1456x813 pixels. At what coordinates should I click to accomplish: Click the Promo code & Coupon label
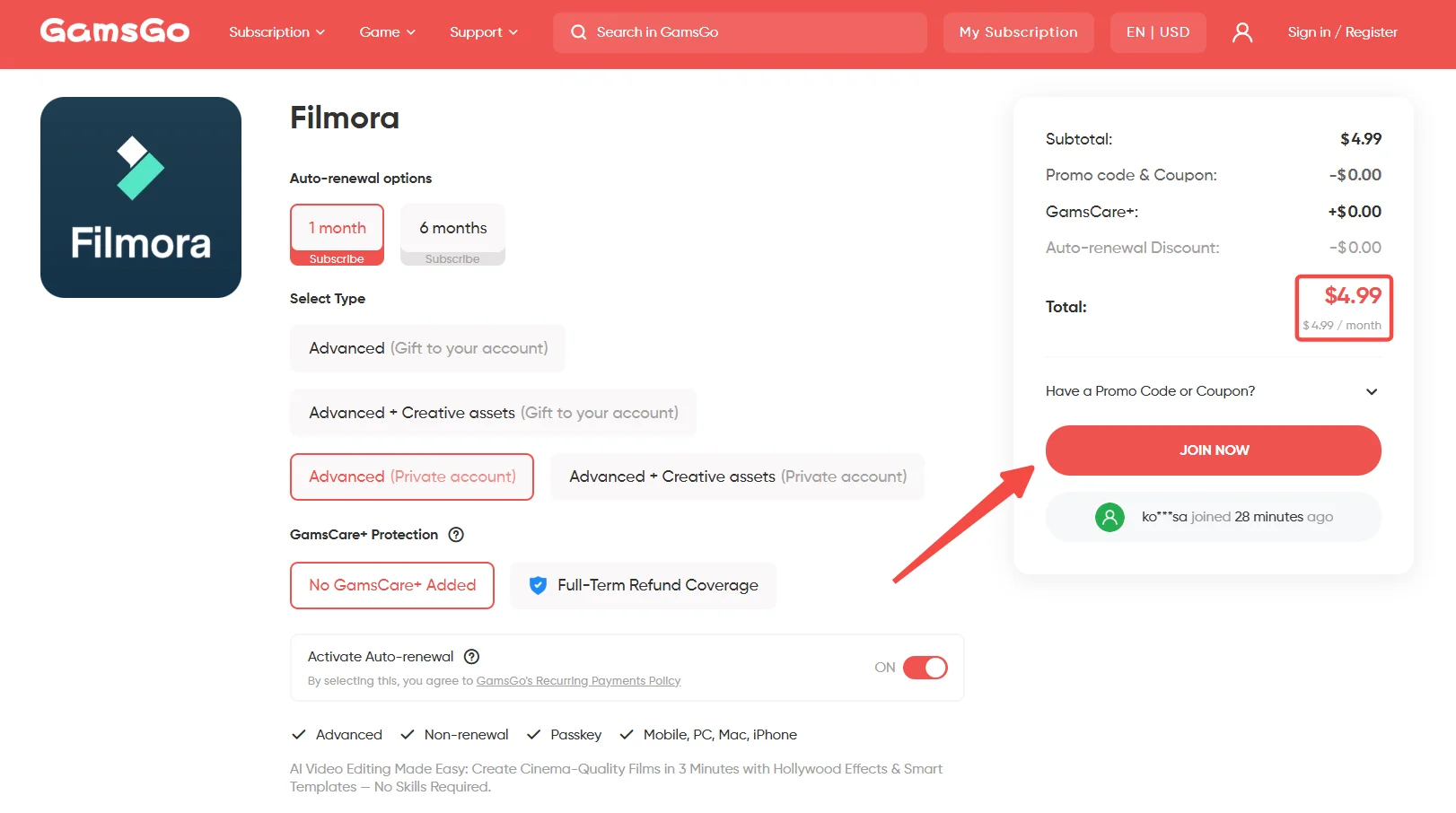point(1131,175)
